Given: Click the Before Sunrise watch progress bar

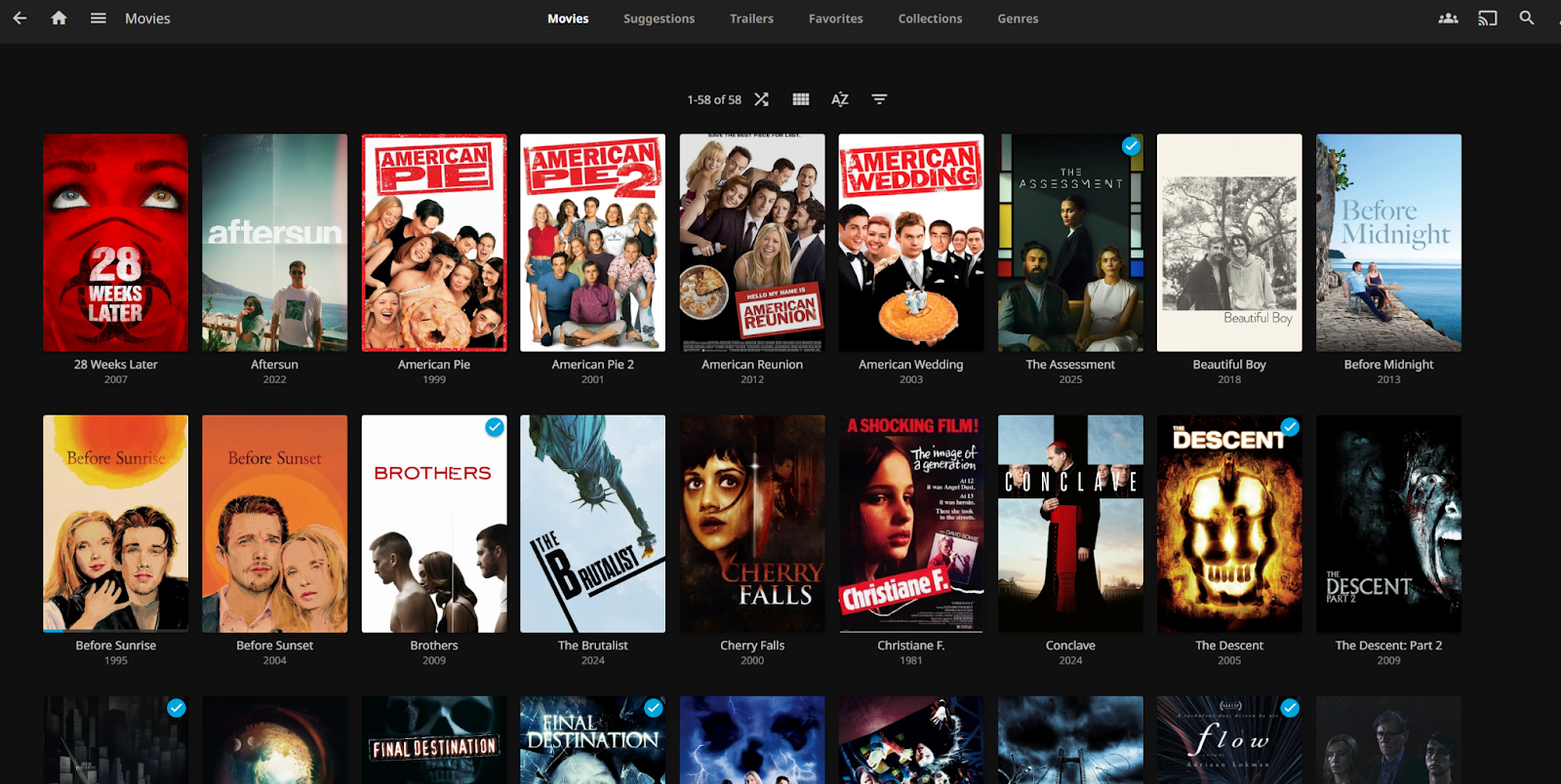Looking at the screenshot, I should pyautogui.click(x=116, y=630).
